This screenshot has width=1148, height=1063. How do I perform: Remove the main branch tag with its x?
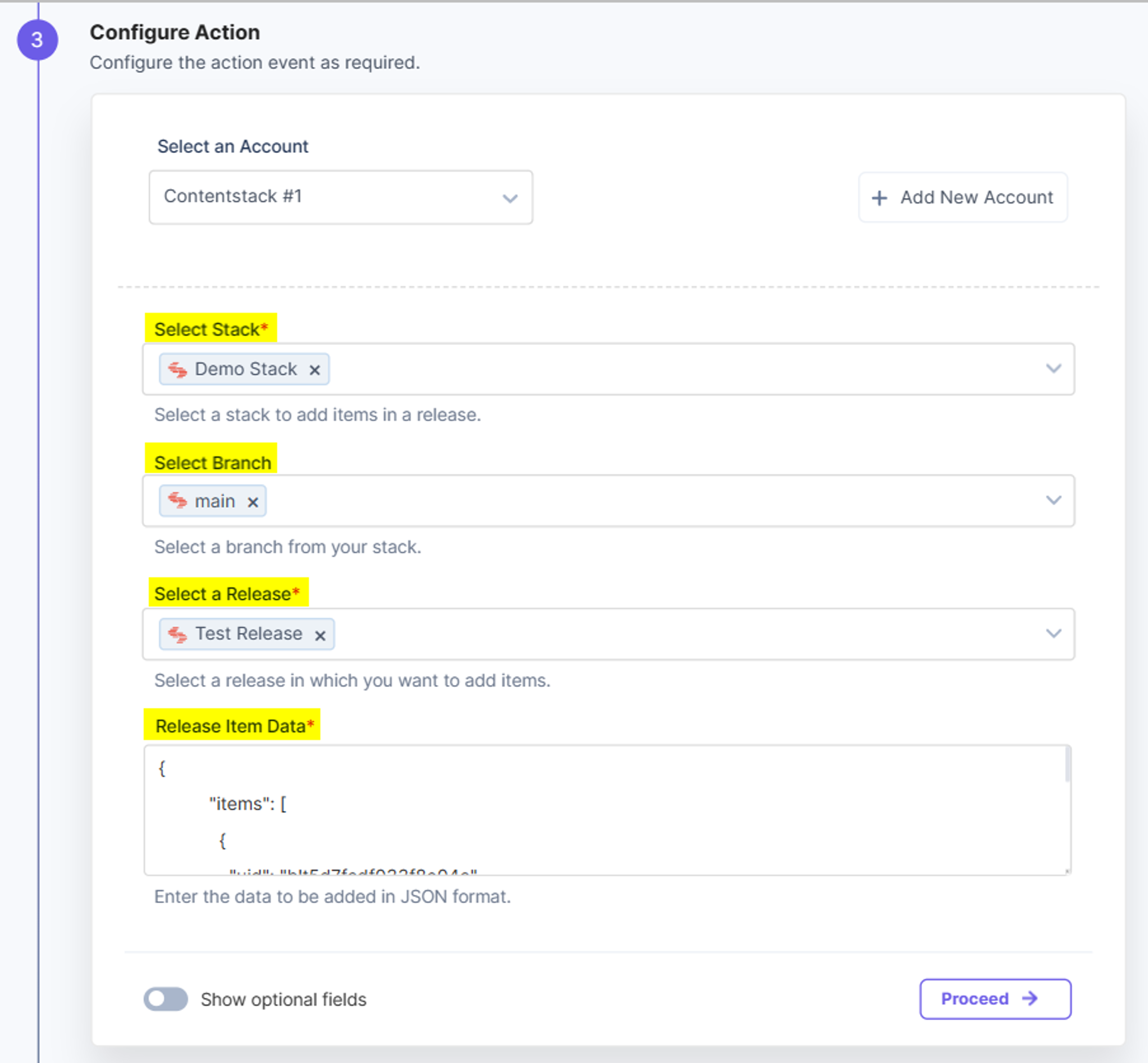point(253,502)
